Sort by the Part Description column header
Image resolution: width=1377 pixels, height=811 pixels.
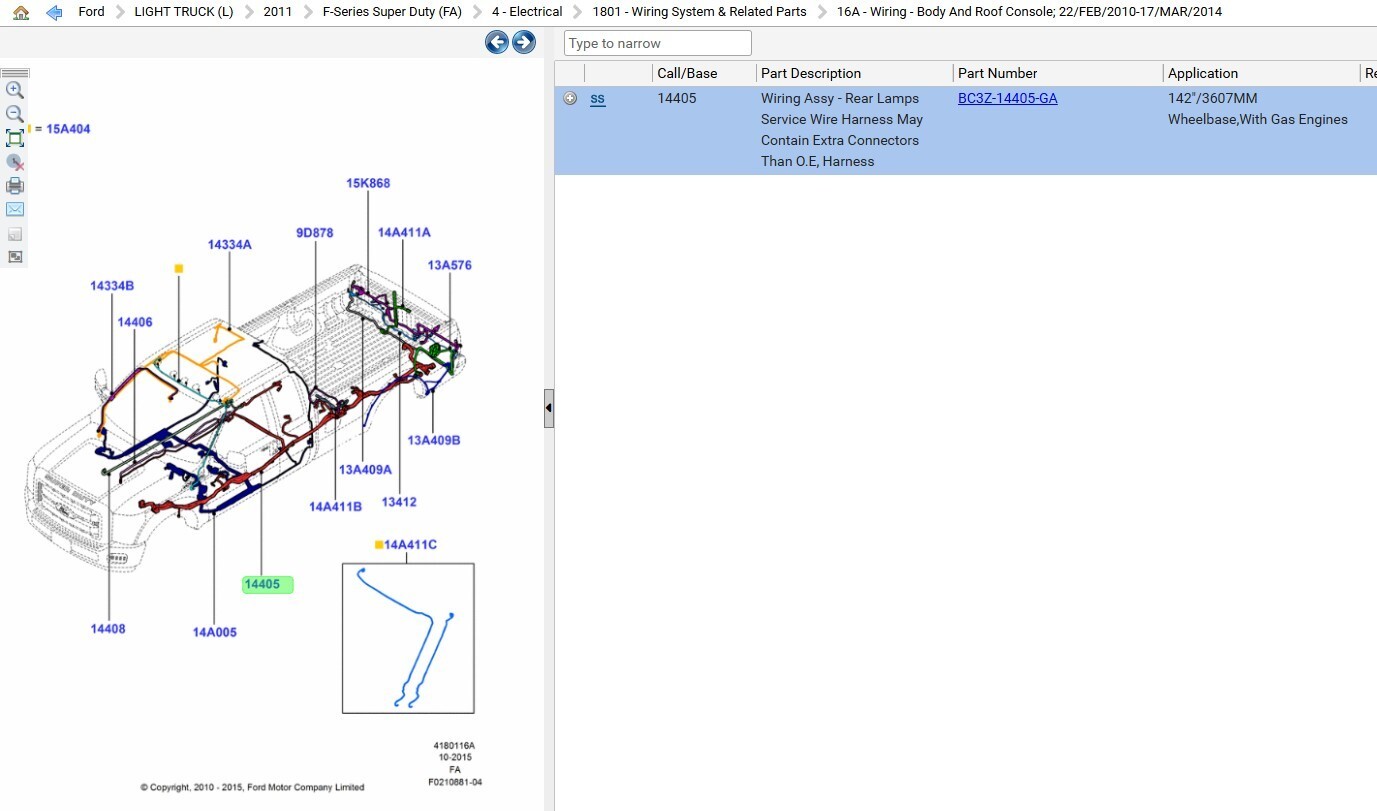click(810, 73)
